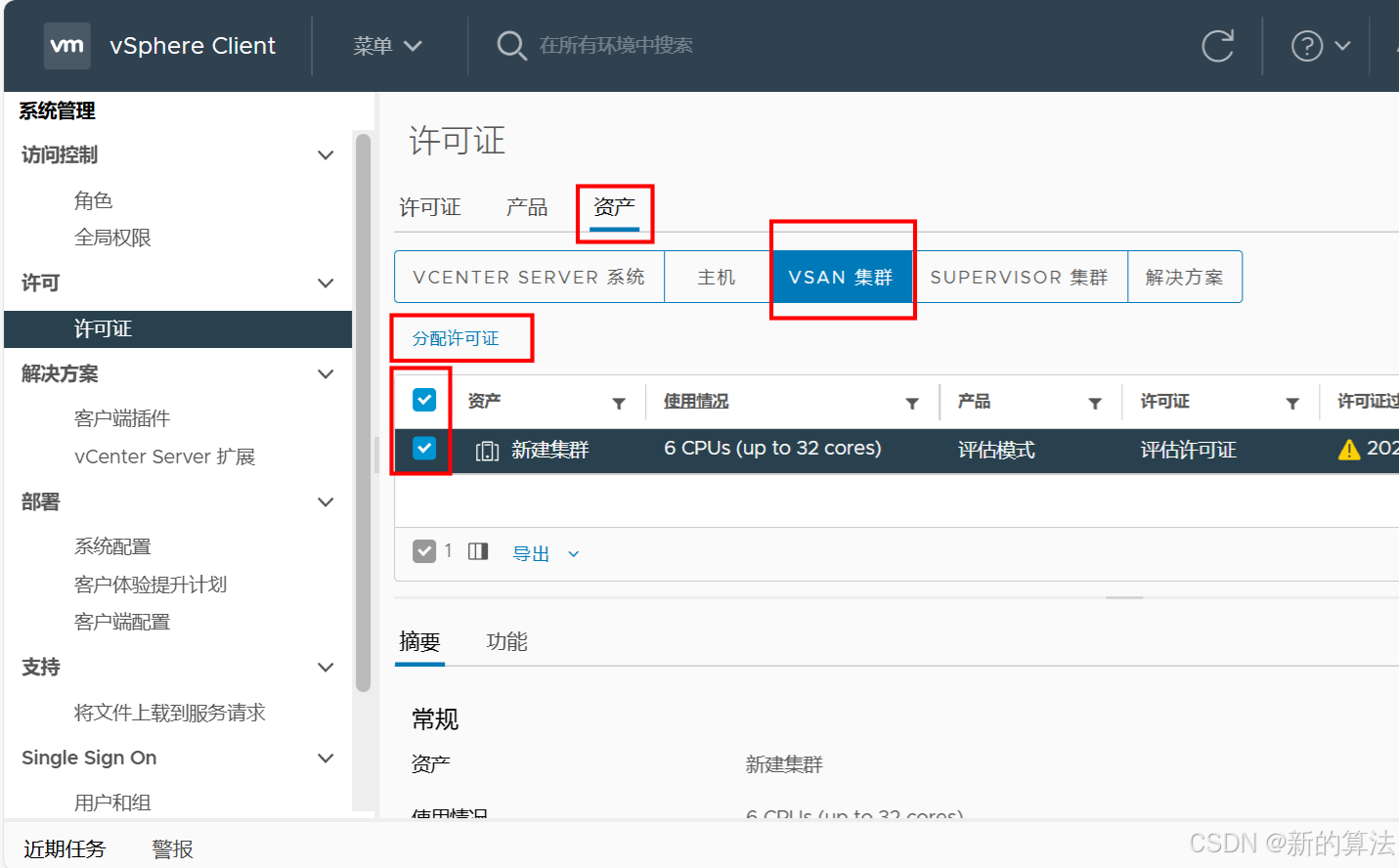Open the 导出 dropdown arrow

[574, 554]
